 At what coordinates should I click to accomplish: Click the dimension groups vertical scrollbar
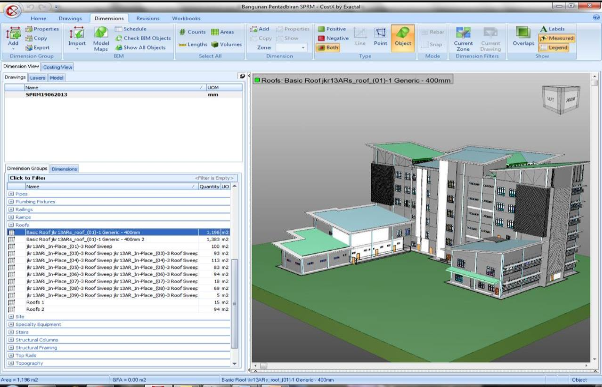pyautogui.click(x=235, y=303)
